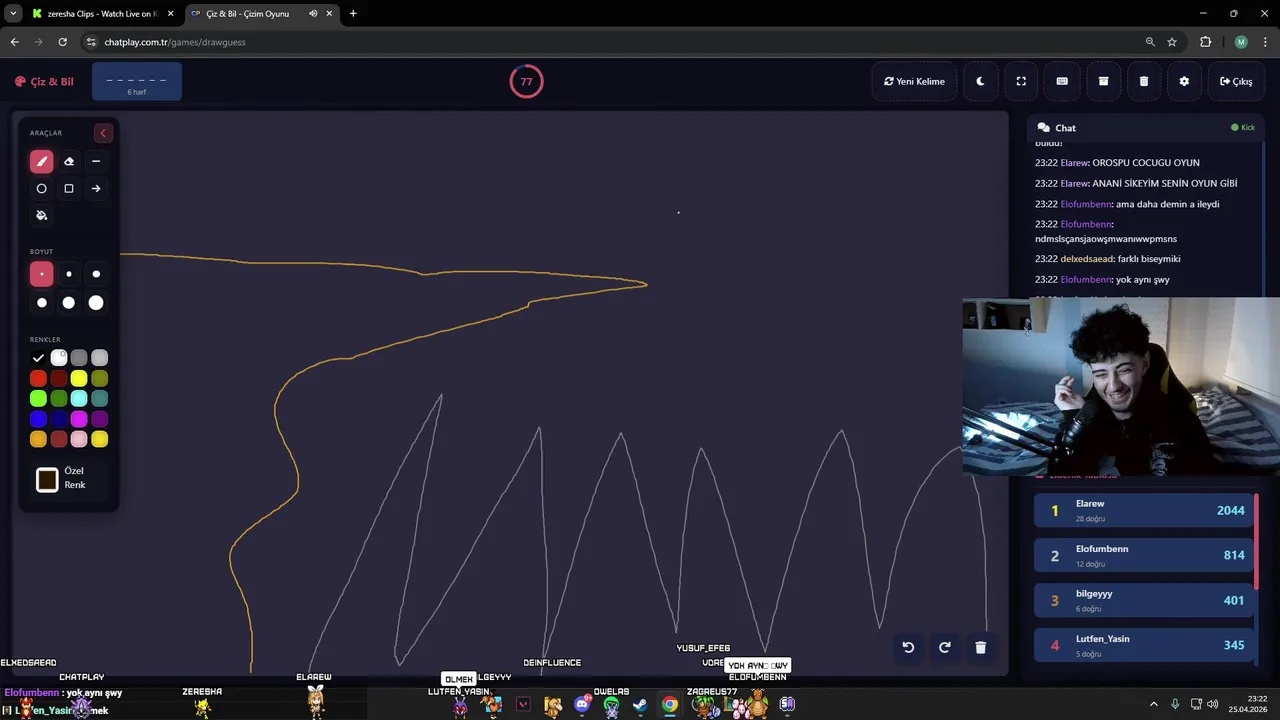Click the address bar URL field
Screen dimensions: 1280x720
click(x=620, y=42)
